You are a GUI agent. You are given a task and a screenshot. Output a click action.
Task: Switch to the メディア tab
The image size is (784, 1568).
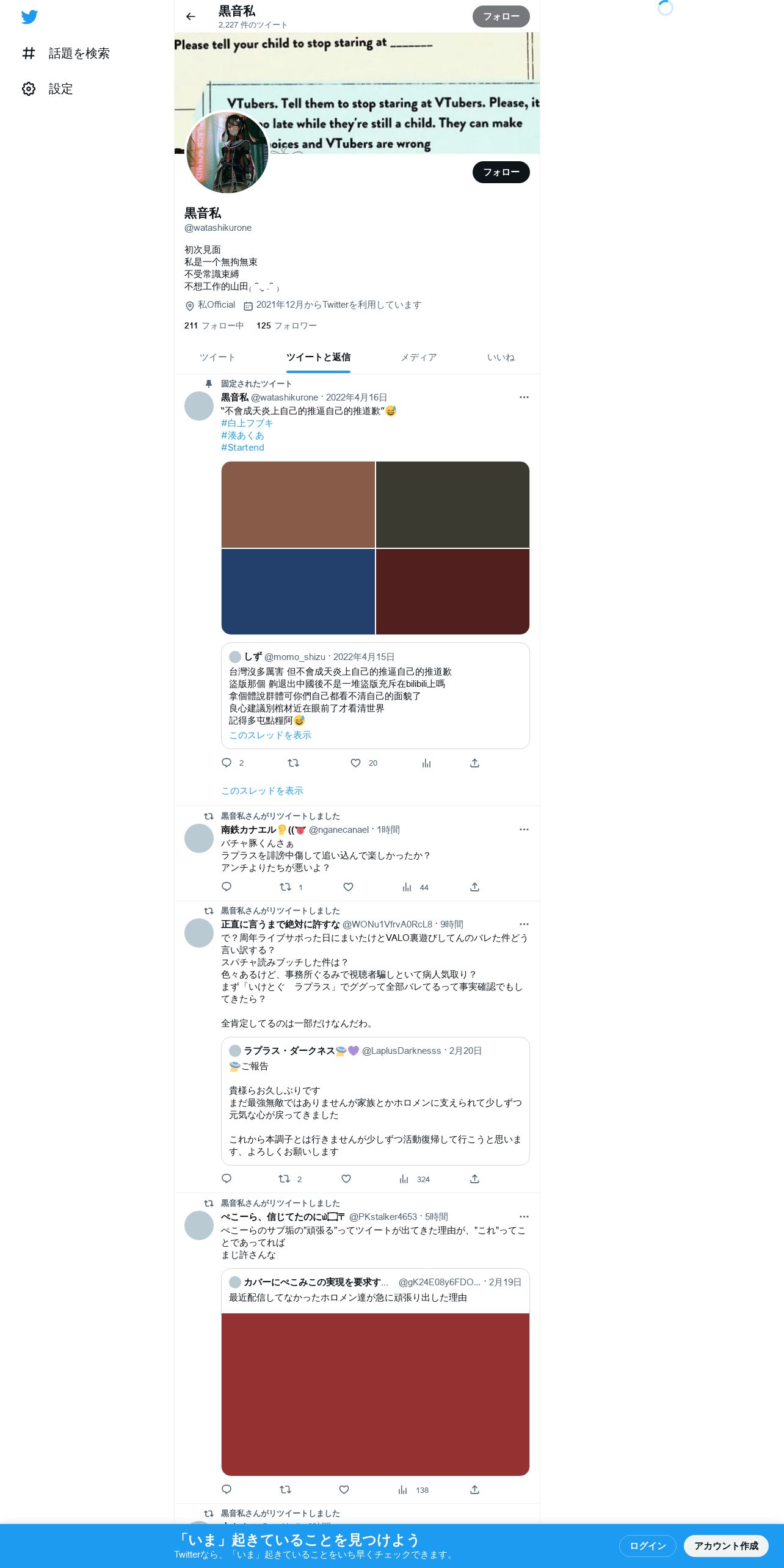pyautogui.click(x=418, y=358)
